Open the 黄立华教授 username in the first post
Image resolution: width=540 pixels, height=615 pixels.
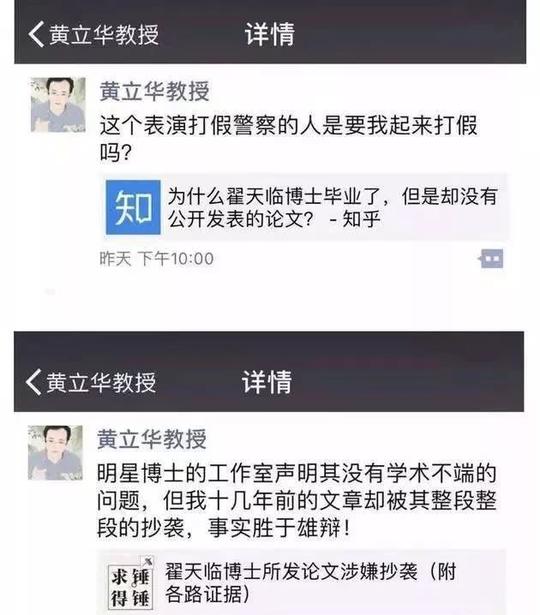155,91
